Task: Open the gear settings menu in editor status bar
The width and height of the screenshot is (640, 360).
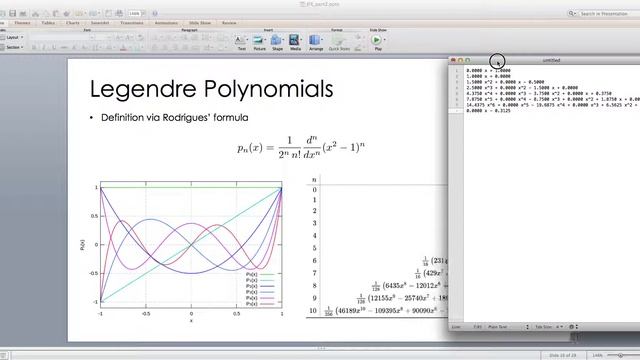Action: click(573, 327)
